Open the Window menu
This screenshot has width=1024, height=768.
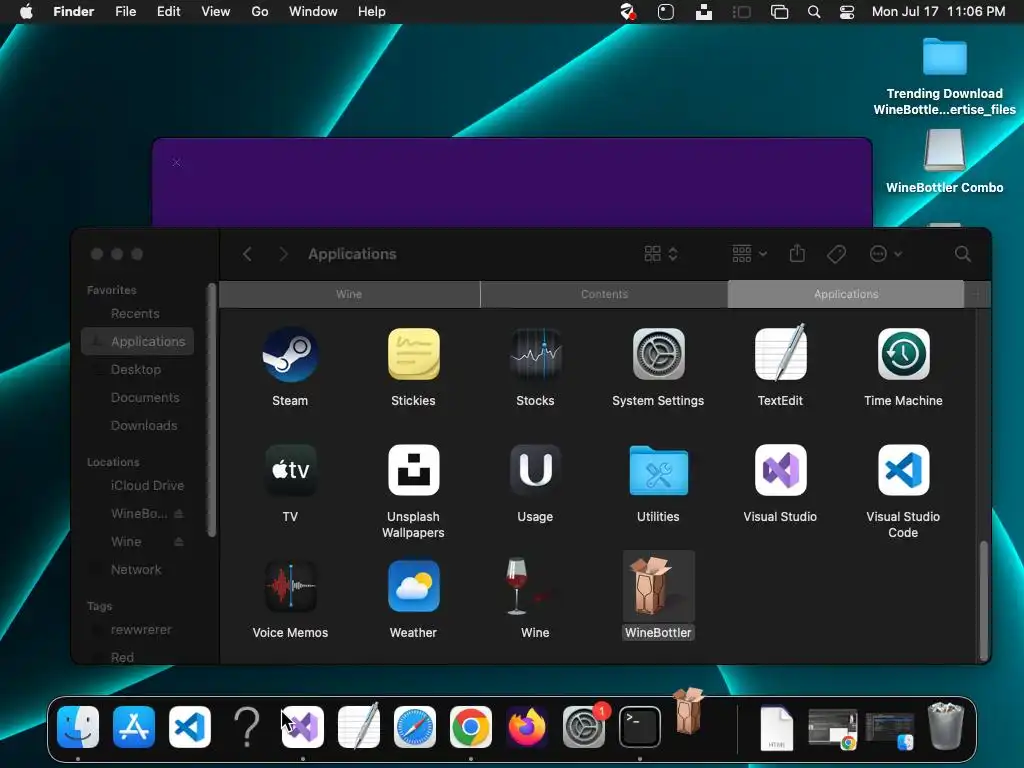(x=313, y=12)
